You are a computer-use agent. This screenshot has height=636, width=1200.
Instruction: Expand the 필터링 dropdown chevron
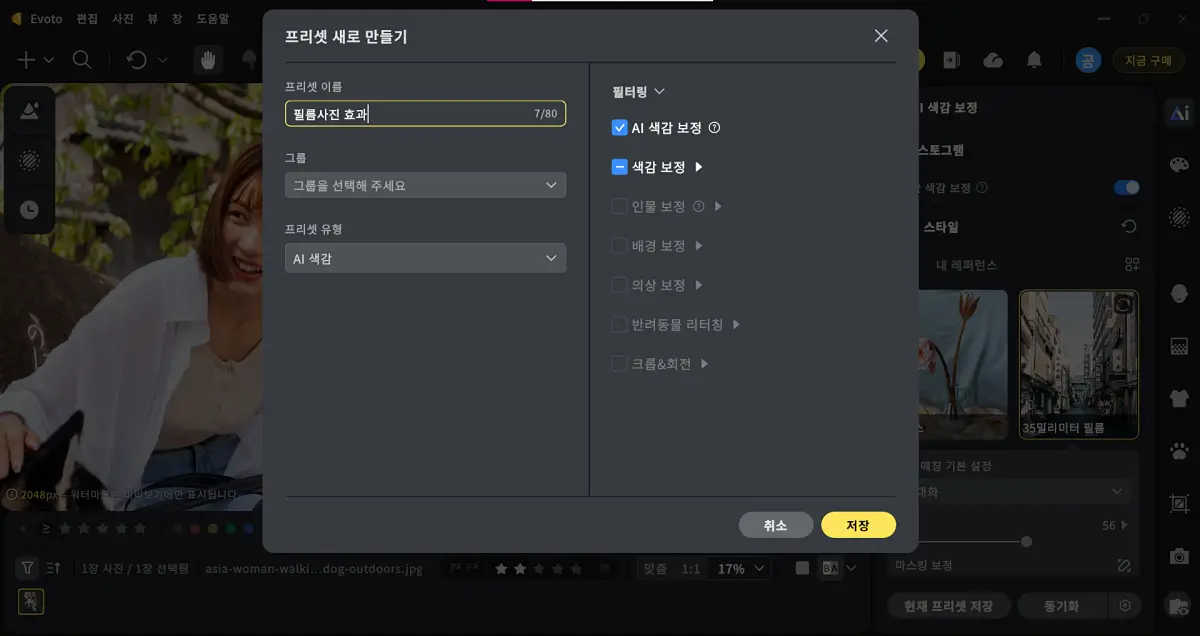pyautogui.click(x=659, y=92)
